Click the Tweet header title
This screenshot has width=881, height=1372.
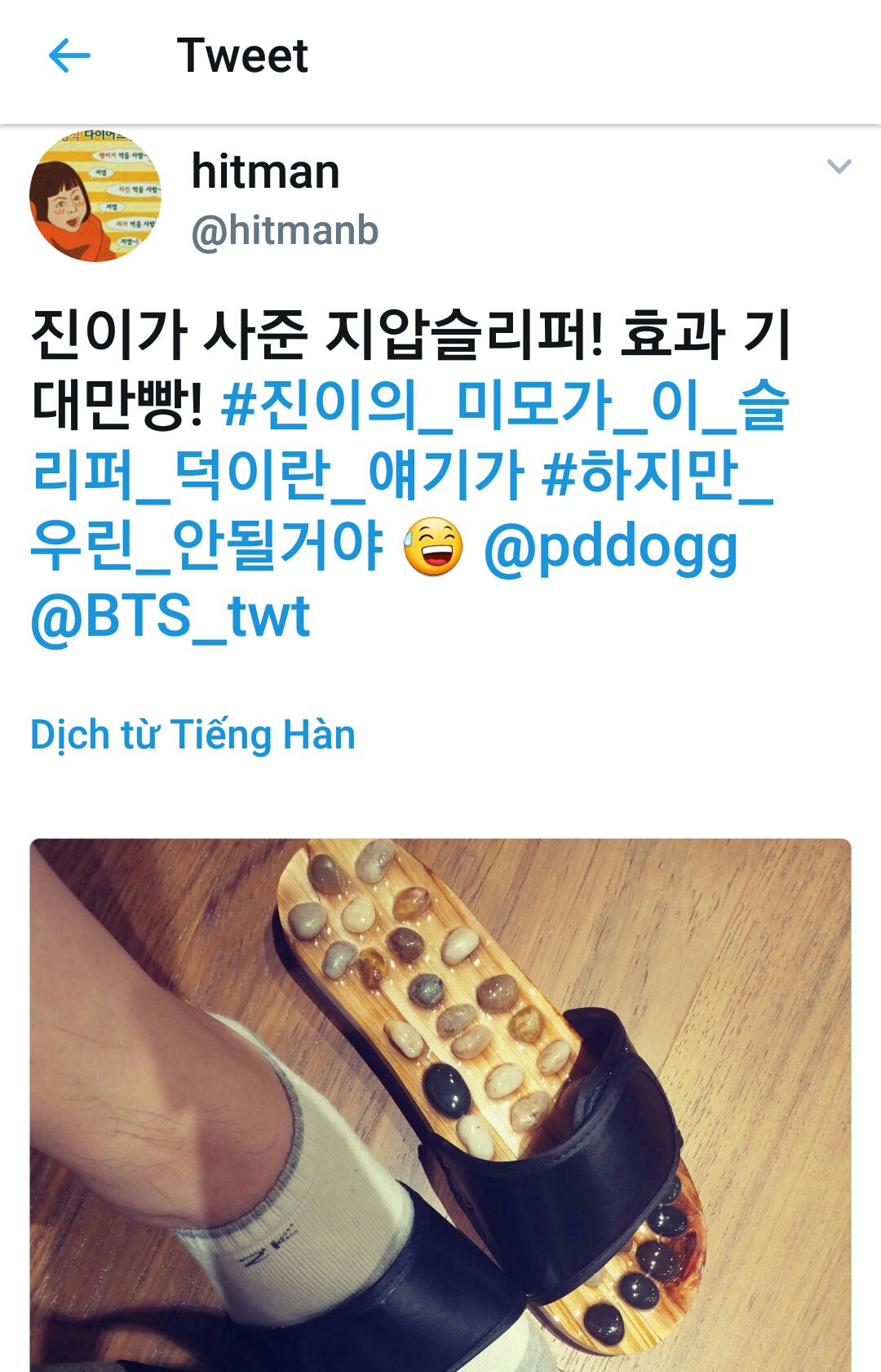242,56
